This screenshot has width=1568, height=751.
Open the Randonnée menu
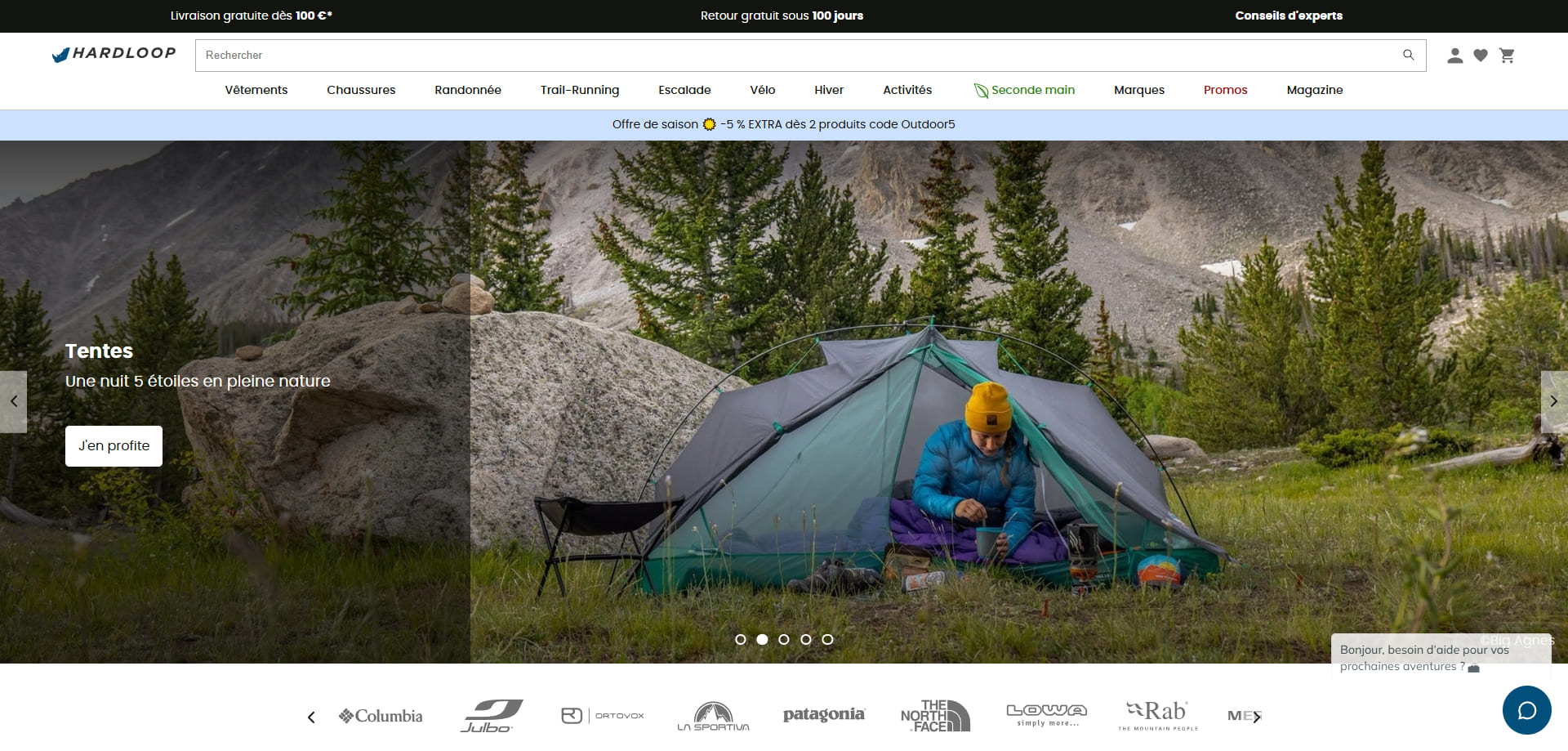pyautogui.click(x=468, y=90)
